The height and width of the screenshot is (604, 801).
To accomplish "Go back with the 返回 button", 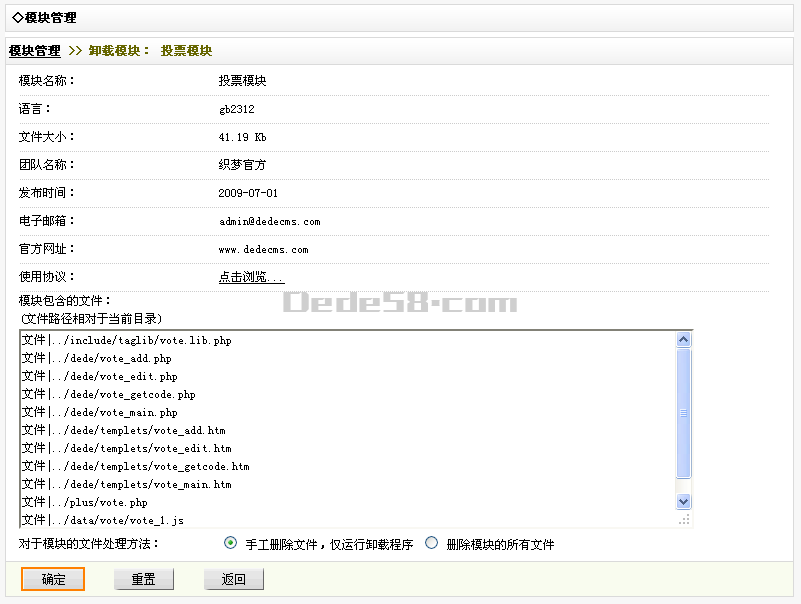I will click(x=233, y=580).
